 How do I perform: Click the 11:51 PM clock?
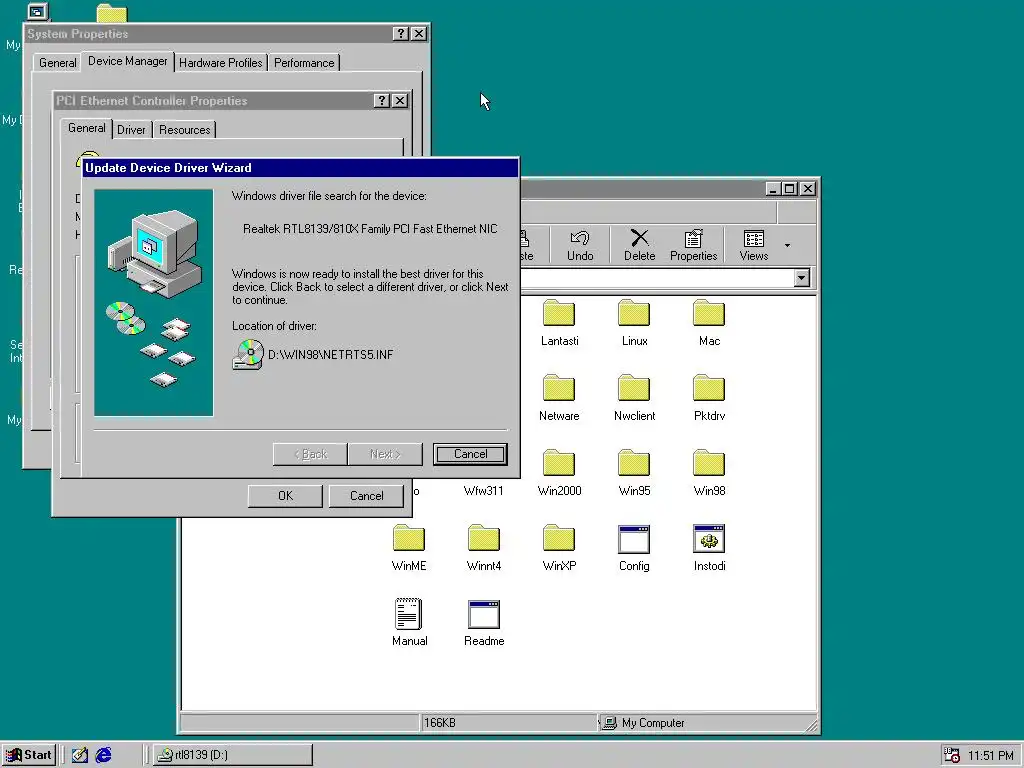click(991, 756)
